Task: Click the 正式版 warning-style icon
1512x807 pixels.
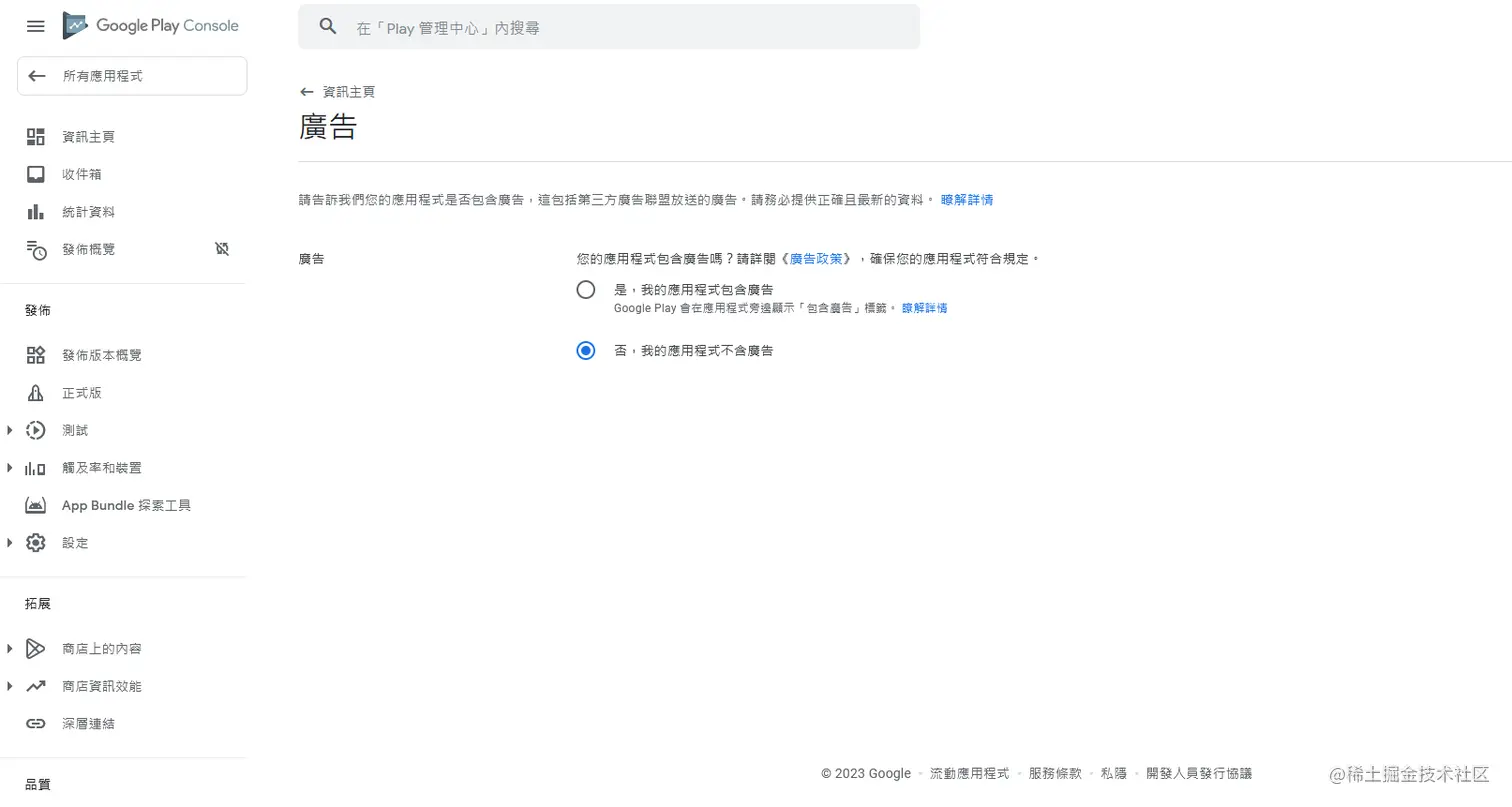Action: [x=36, y=392]
